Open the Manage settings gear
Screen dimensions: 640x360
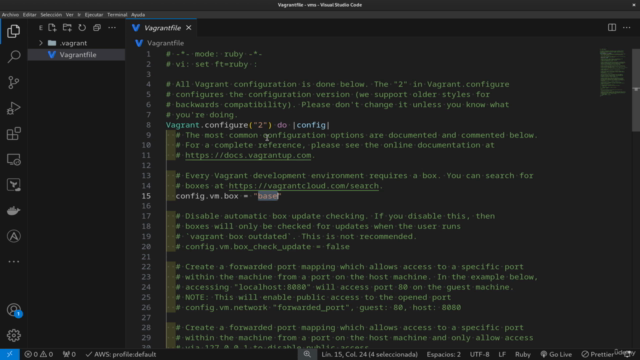(x=13, y=335)
